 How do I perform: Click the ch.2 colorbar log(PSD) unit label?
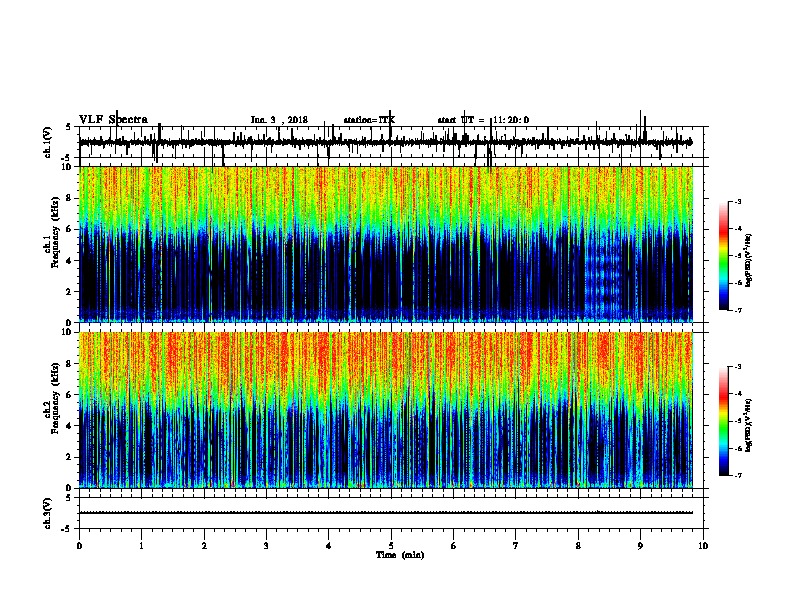coord(749,425)
